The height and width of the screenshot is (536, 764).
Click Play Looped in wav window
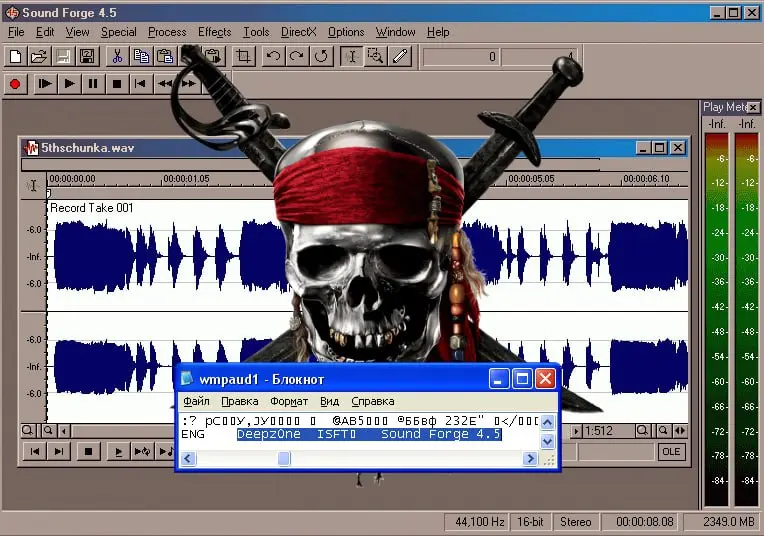(x=142, y=451)
